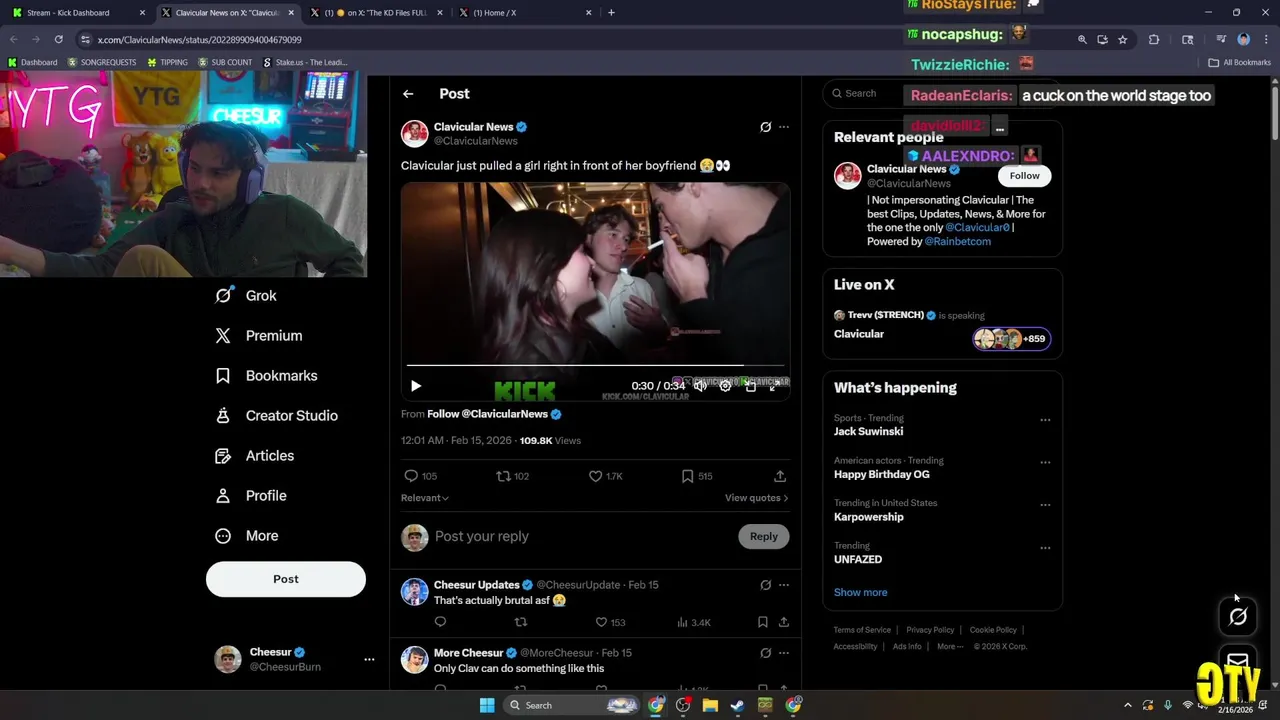Open options for Happy Birthday OG trend
Viewport: 1280px width, 720px height.
click(x=1045, y=462)
